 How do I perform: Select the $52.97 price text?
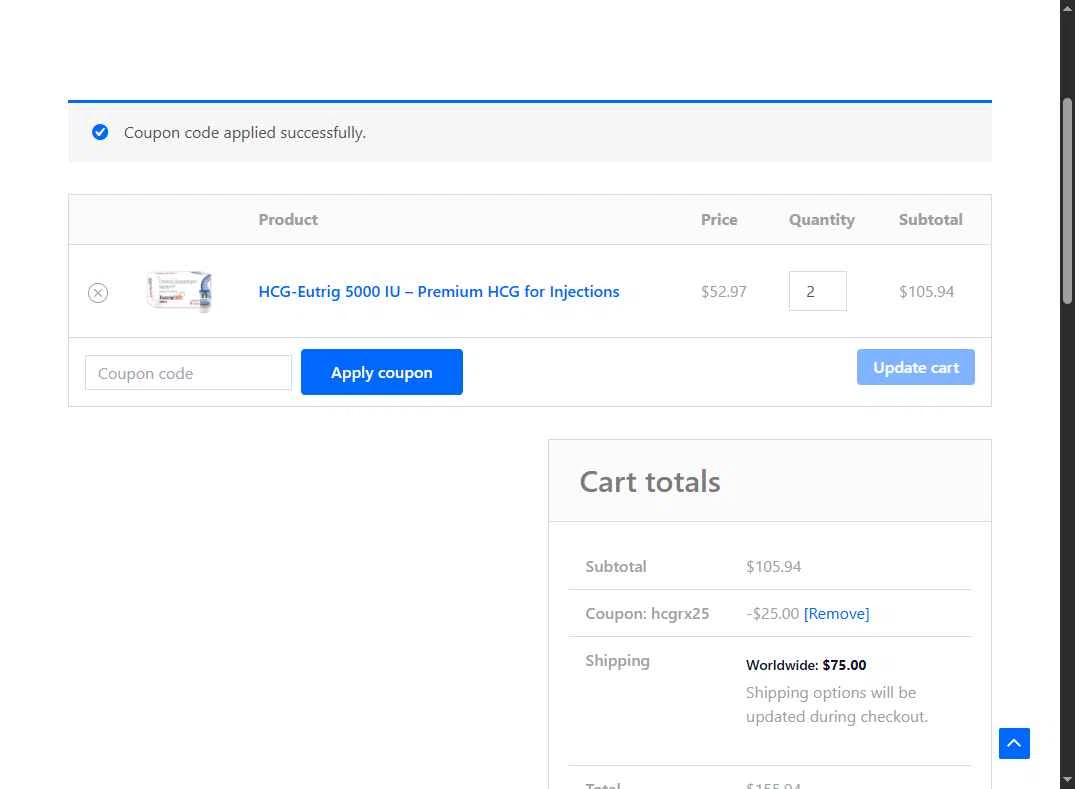click(723, 291)
